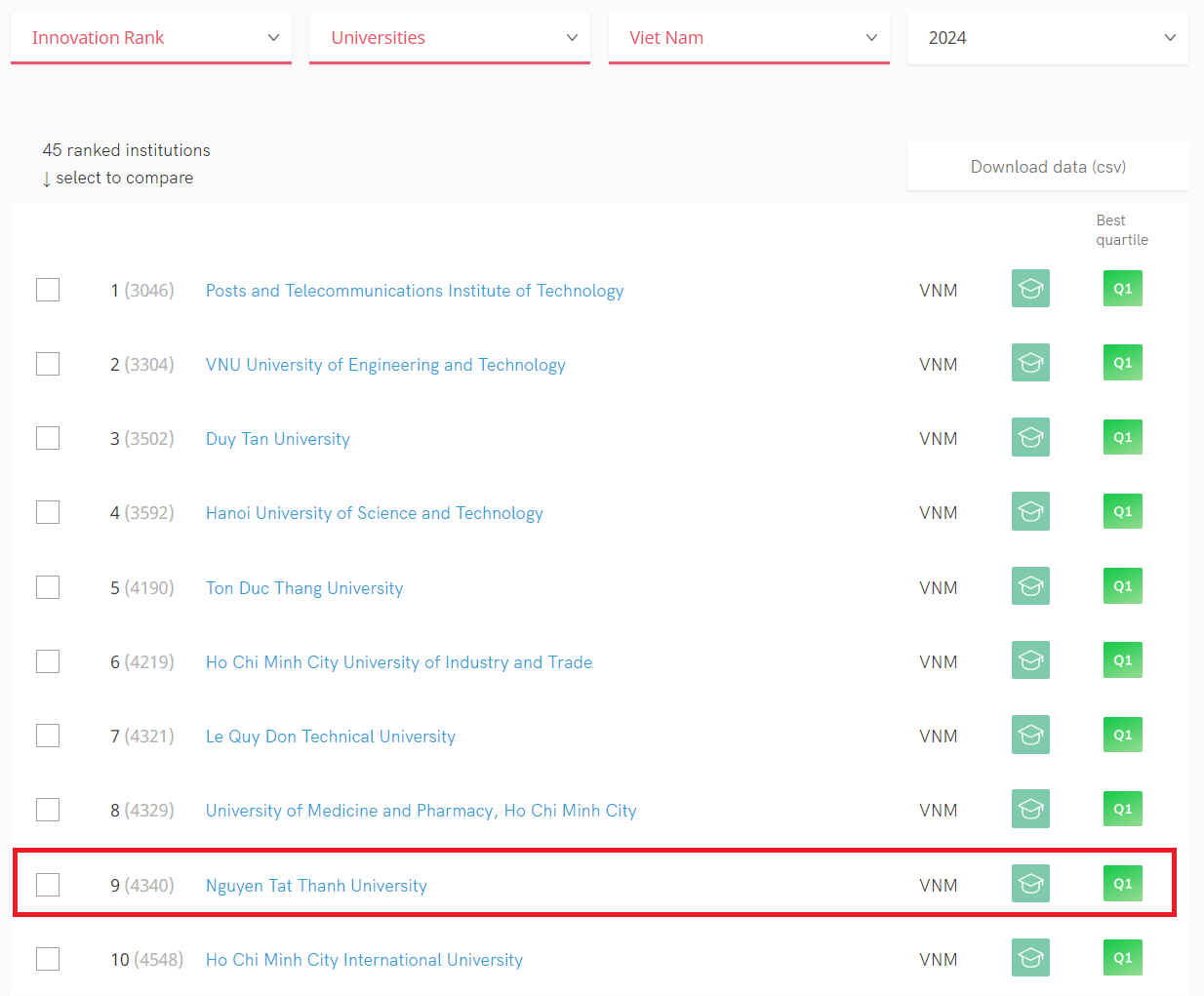Click graduation cap icon for Ho Chi Minh City International University
The image size is (1204, 996).
pyautogui.click(x=1030, y=958)
